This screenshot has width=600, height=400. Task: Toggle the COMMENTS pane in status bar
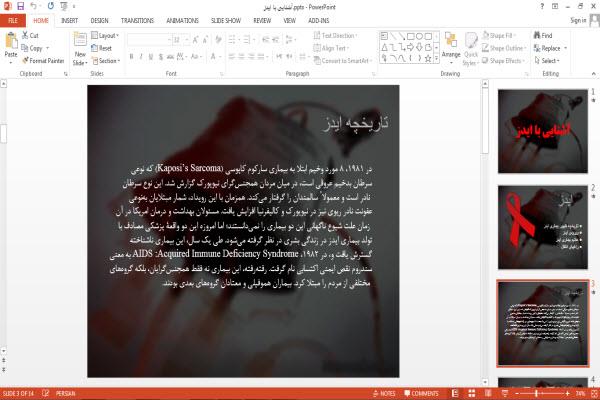(421, 393)
